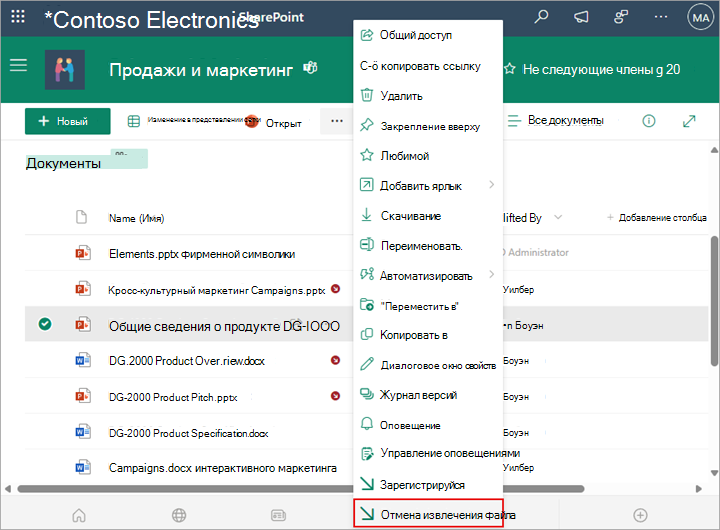Click the file type column header icon
The width and height of the screenshot is (720, 530).
81,217
